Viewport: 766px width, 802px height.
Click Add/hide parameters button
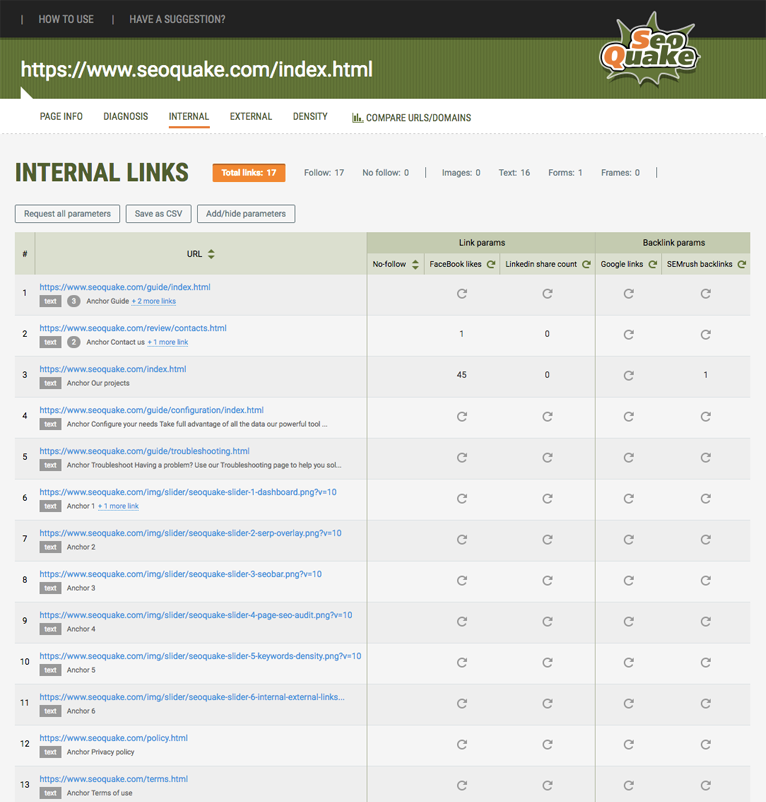246,214
